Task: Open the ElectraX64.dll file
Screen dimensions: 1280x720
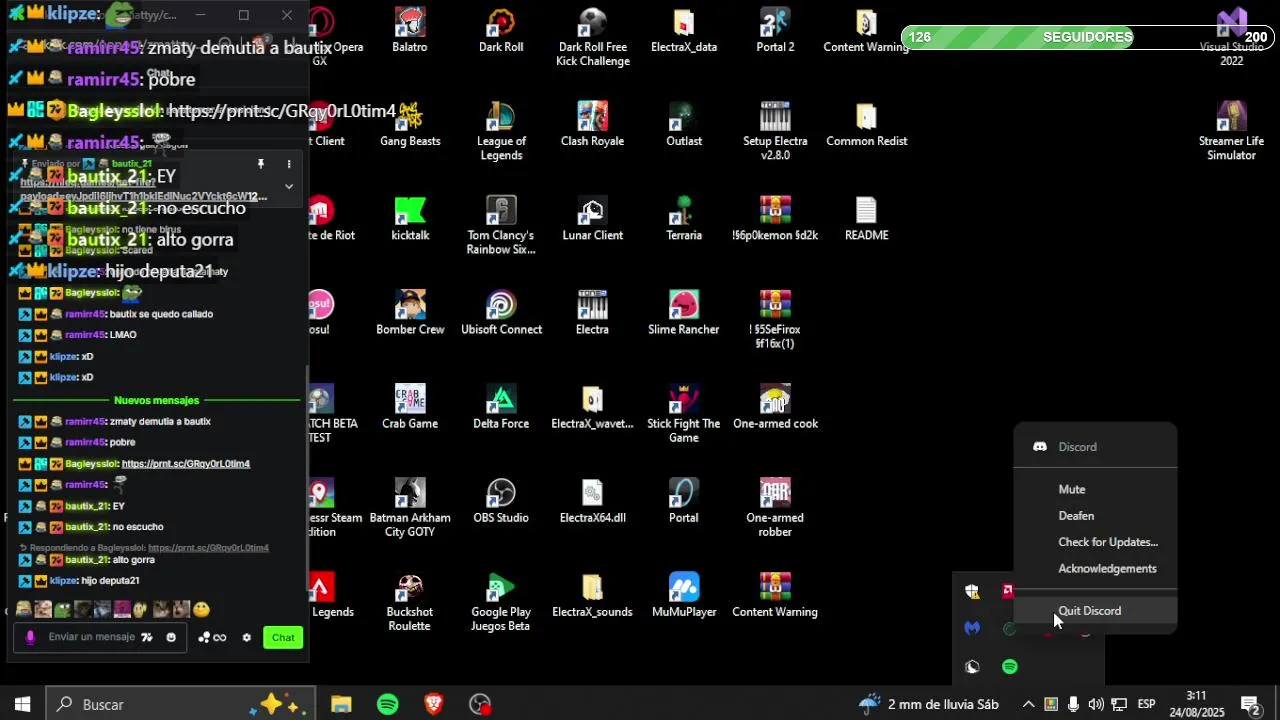Action: pos(592,501)
